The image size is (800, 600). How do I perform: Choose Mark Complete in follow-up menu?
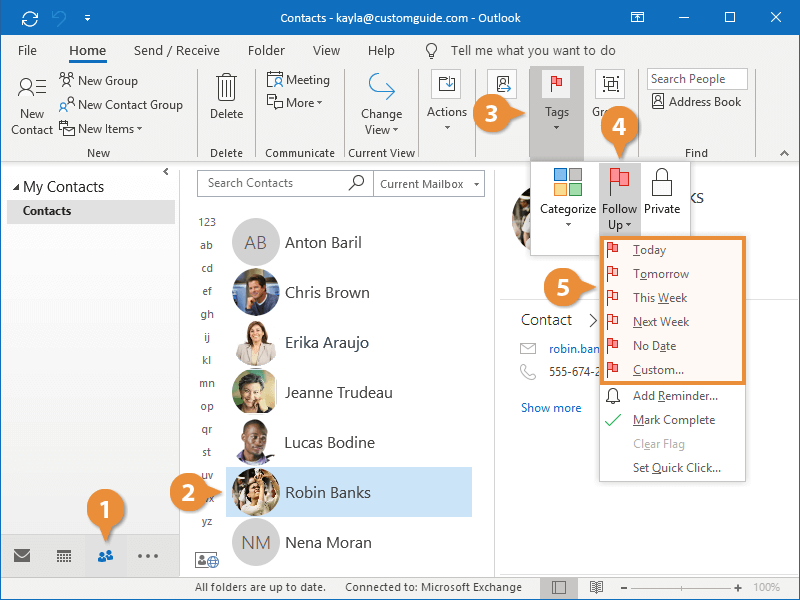672,420
